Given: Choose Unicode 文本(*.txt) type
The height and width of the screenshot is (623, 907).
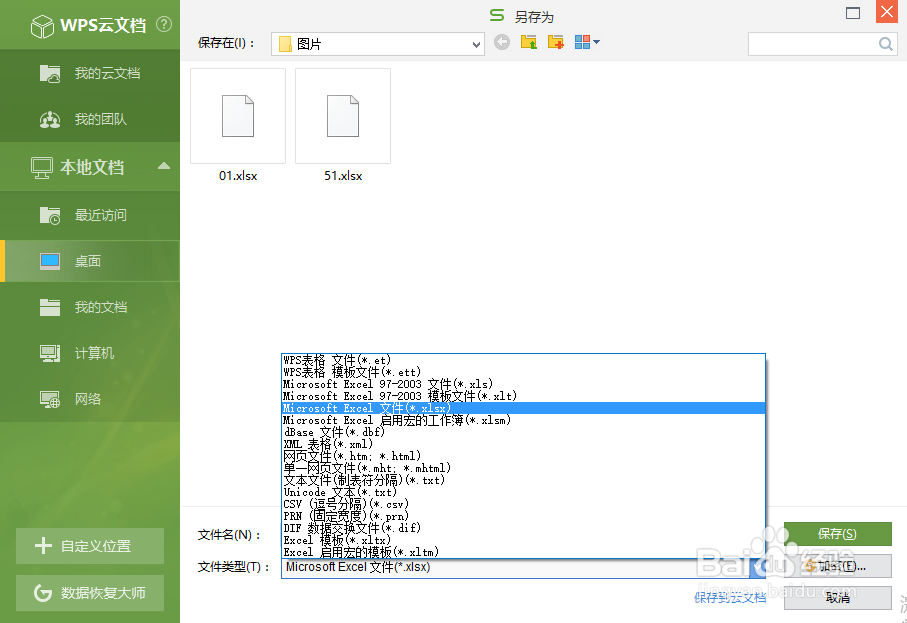Looking at the screenshot, I should coord(523,492).
